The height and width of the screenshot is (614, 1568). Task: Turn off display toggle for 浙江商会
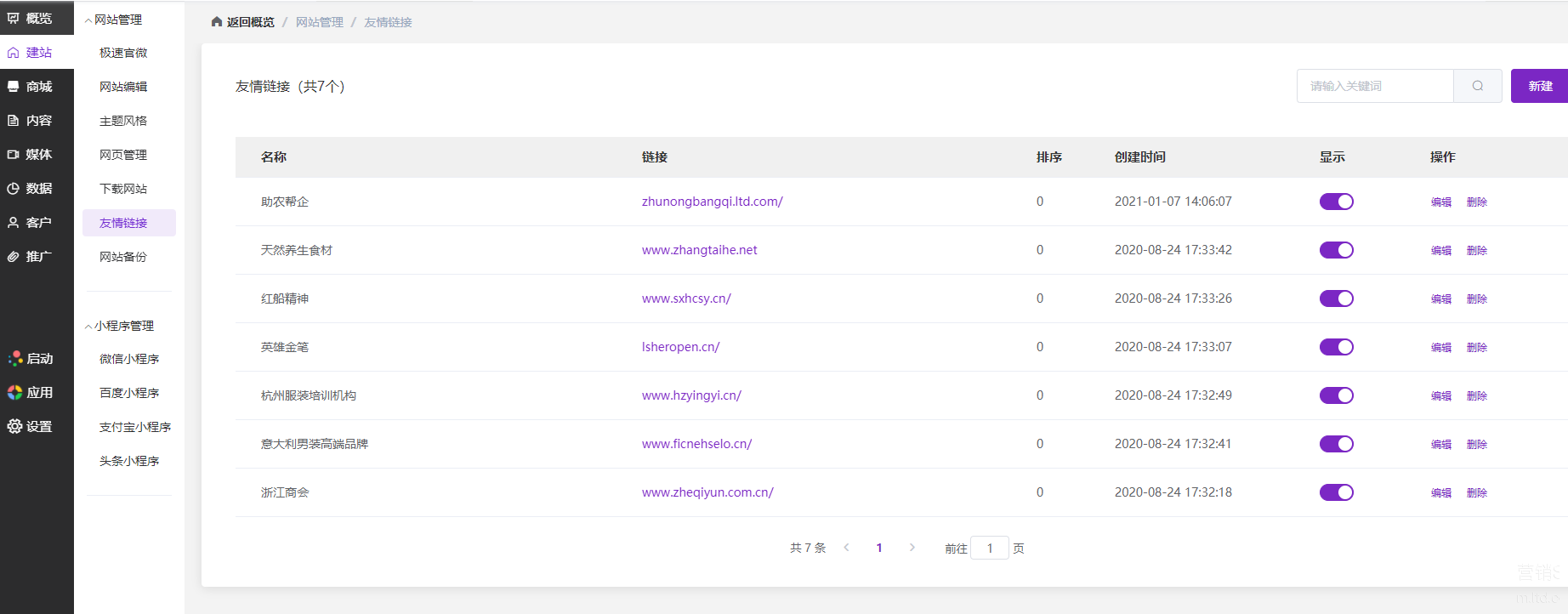pos(1336,492)
